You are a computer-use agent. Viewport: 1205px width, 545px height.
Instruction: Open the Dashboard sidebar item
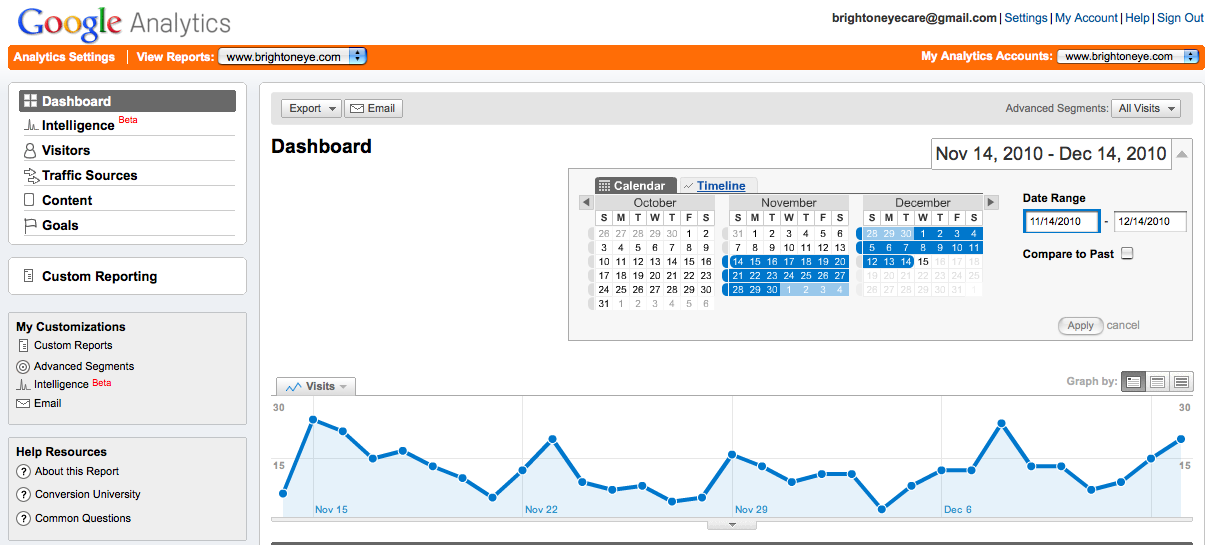(x=128, y=101)
